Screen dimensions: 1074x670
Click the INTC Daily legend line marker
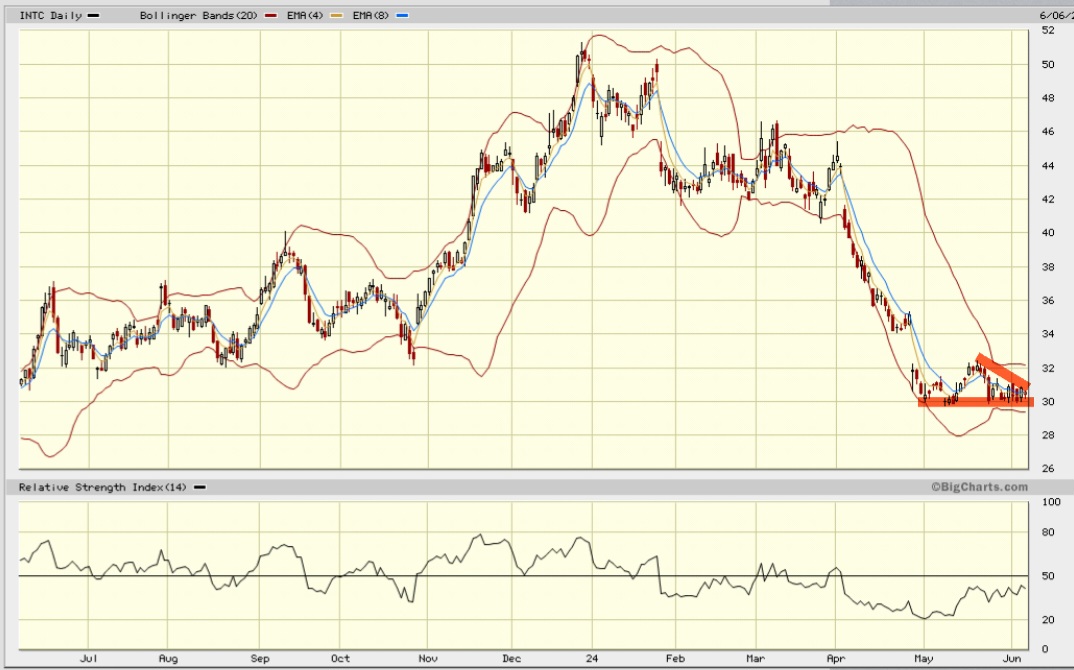pos(94,15)
